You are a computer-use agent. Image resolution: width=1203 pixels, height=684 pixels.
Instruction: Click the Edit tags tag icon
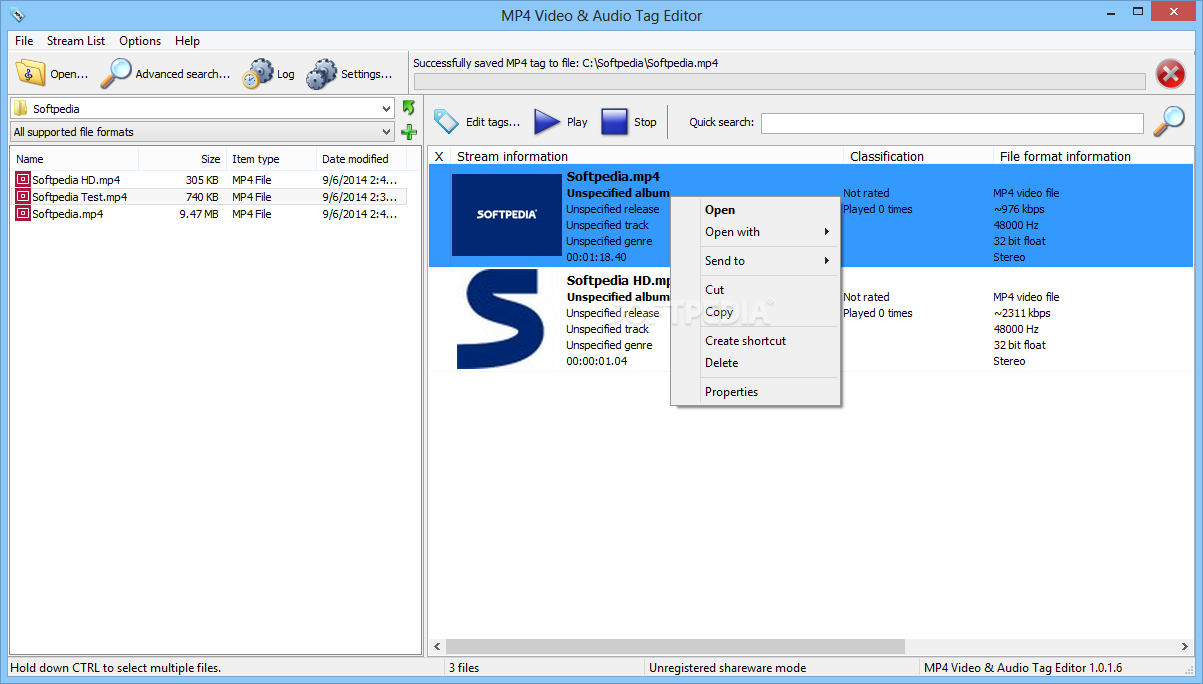[x=446, y=122]
